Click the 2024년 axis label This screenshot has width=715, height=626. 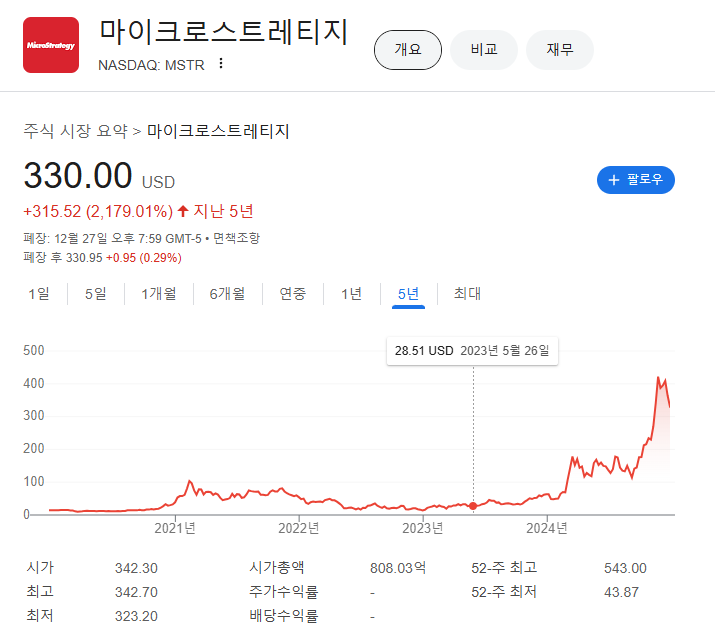pyautogui.click(x=547, y=528)
